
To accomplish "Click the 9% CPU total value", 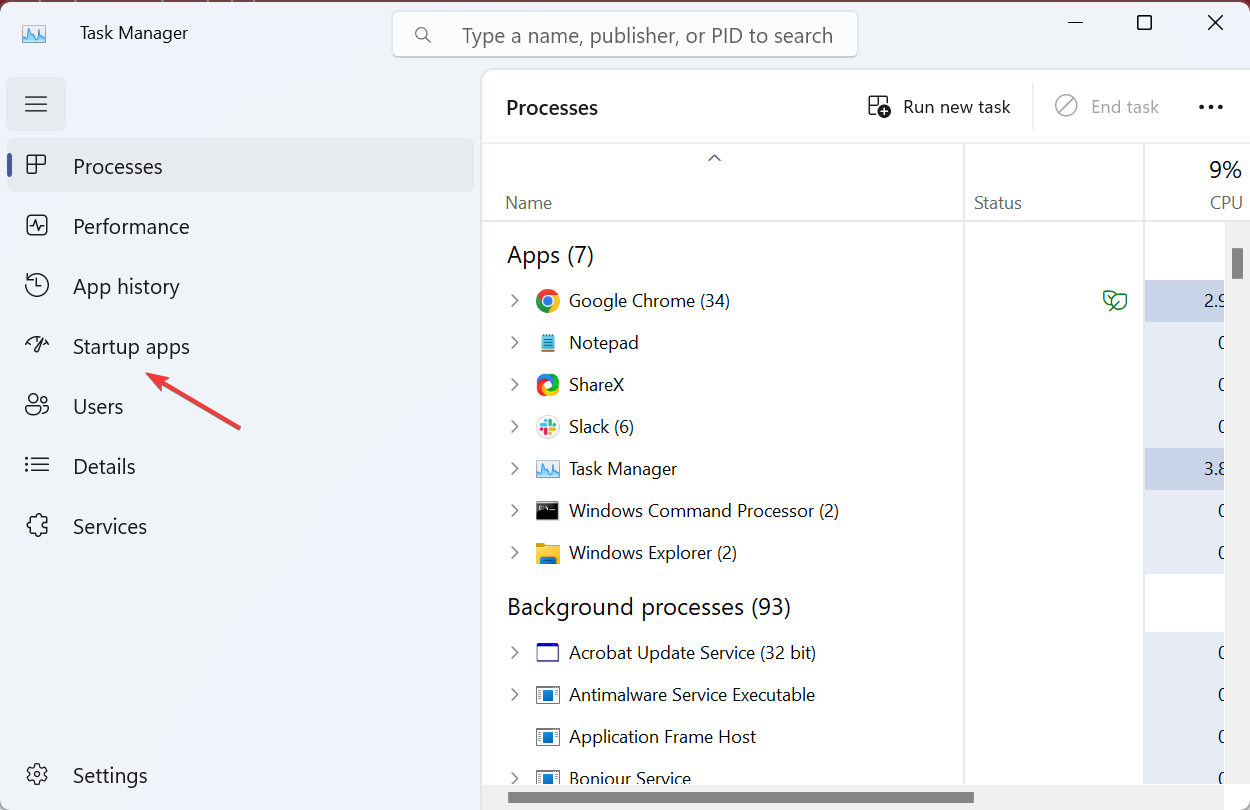I will click(1225, 170).
